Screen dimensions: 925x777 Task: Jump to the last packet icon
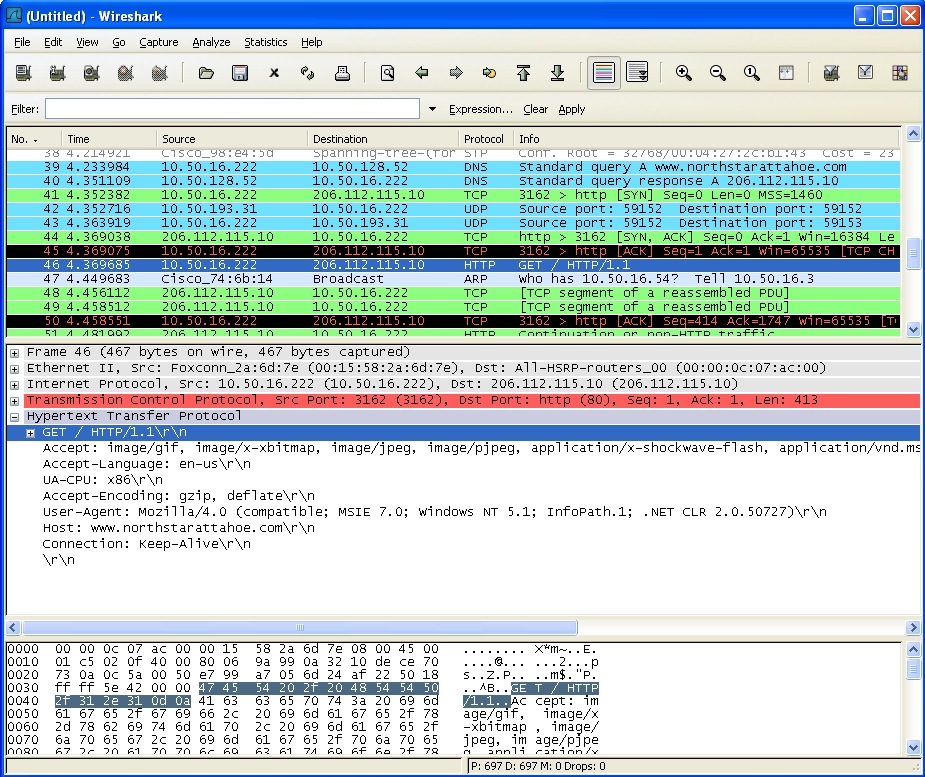[x=557, y=73]
